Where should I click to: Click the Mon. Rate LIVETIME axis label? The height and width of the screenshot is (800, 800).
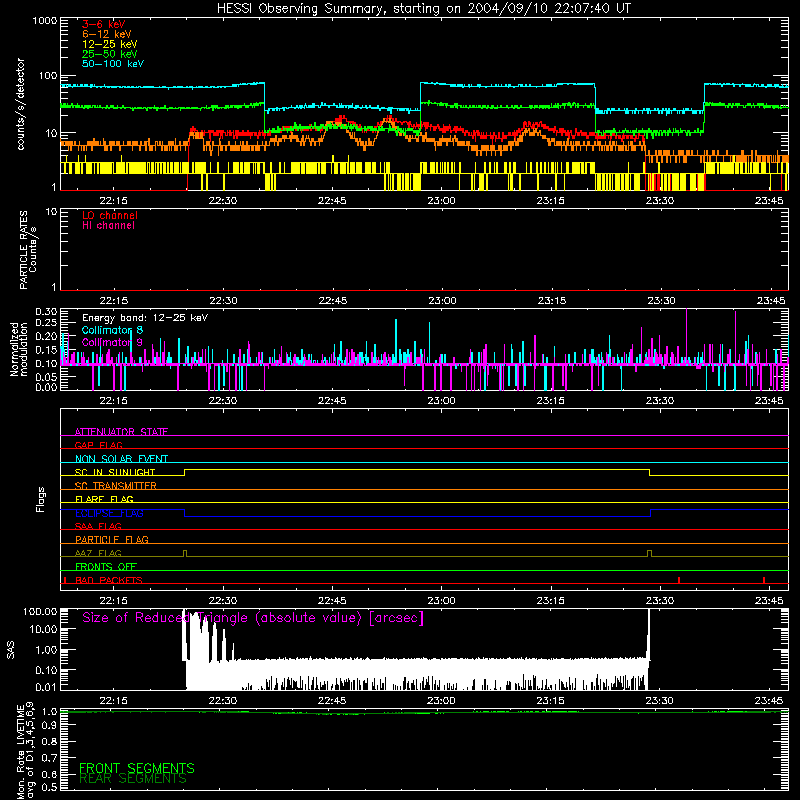click(x=25, y=750)
